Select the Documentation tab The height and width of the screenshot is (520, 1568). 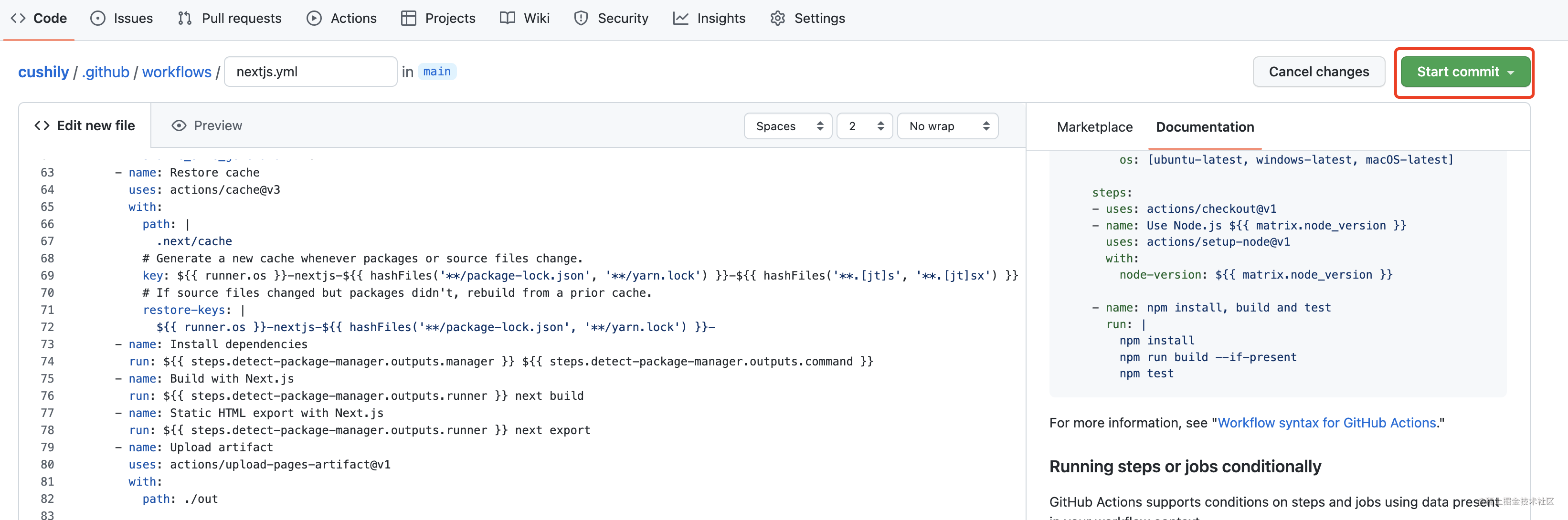(x=1205, y=127)
